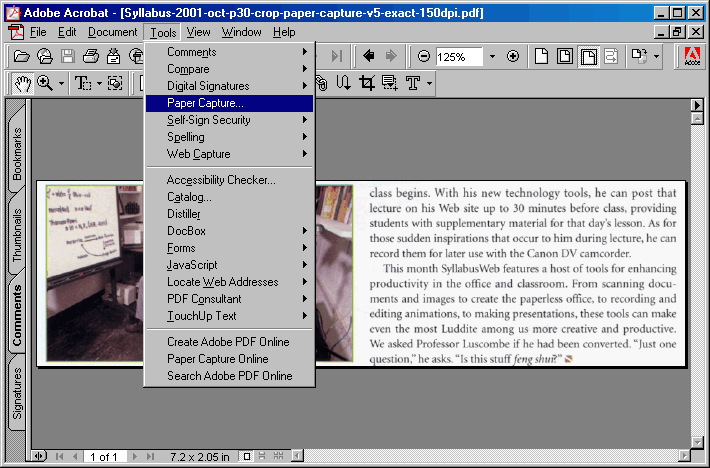Click the Reflow page icon
Screen dimensions: 710x468
pos(611,56)
